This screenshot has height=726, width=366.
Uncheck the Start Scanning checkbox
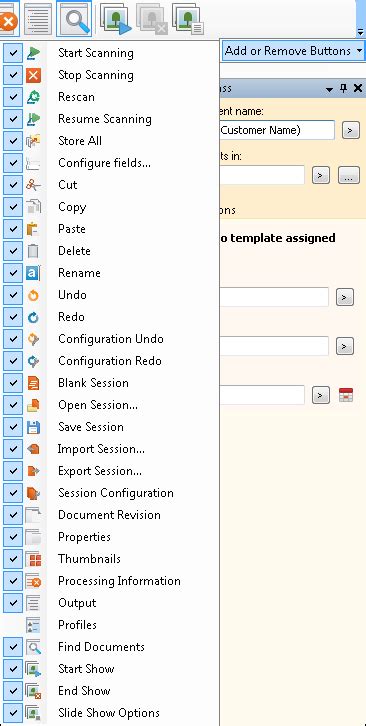(13, 53)
